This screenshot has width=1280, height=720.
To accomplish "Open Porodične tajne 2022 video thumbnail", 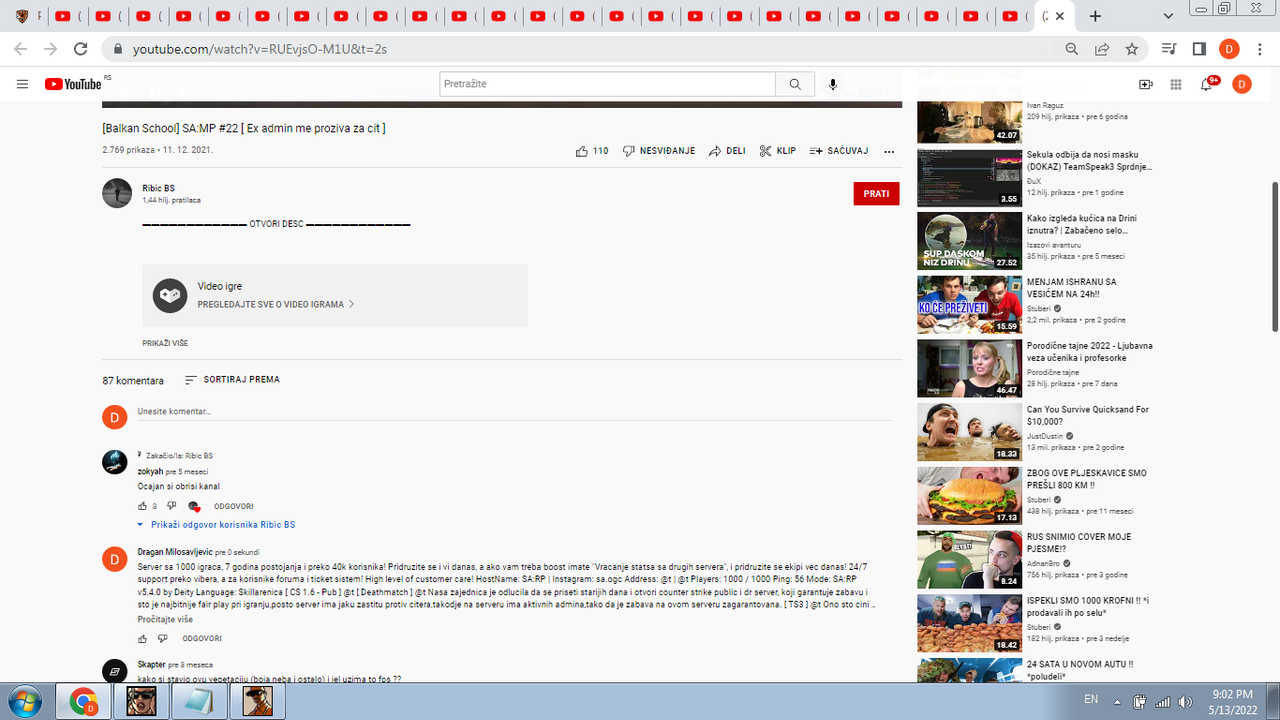I will click(x=969, y=369).
